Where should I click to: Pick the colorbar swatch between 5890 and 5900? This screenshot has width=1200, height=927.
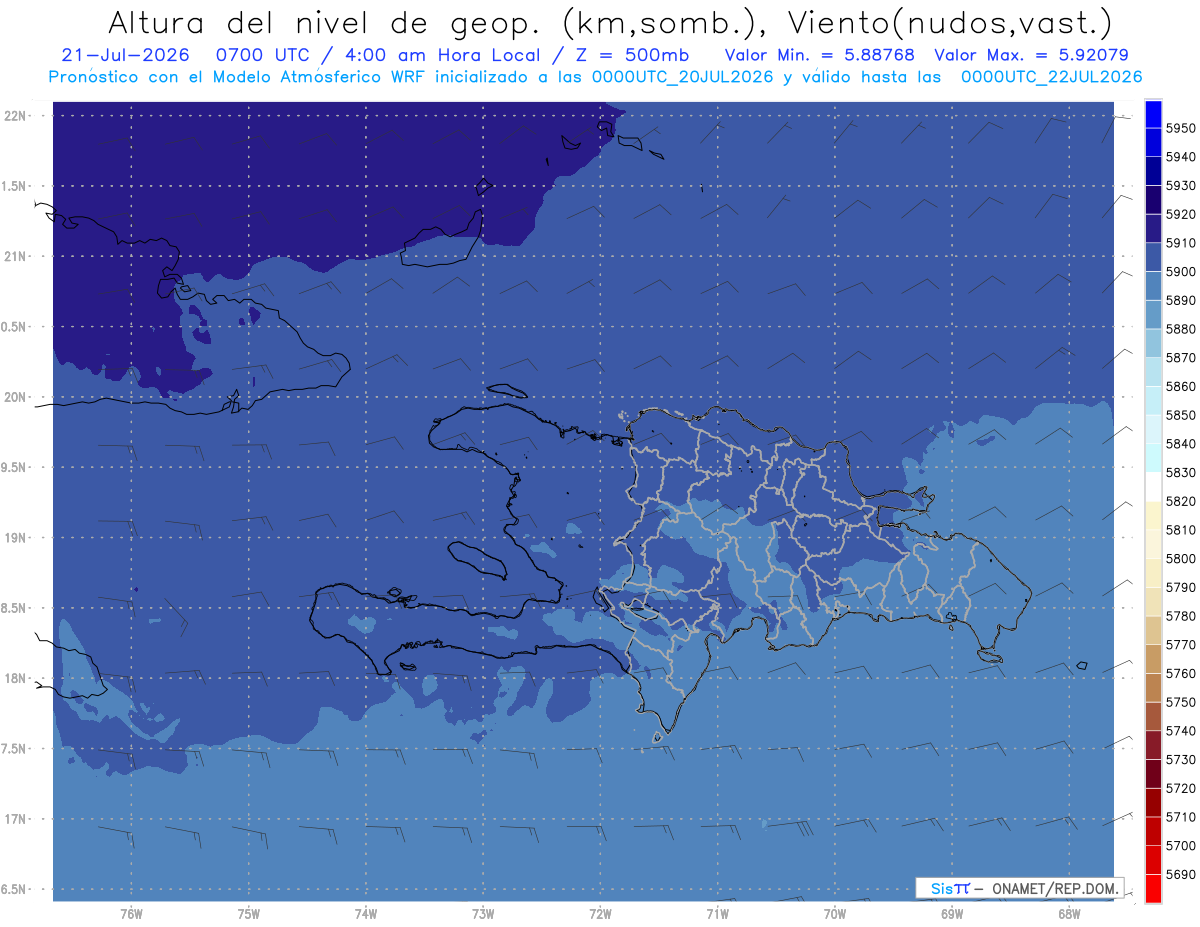[x=1153, y=286]
